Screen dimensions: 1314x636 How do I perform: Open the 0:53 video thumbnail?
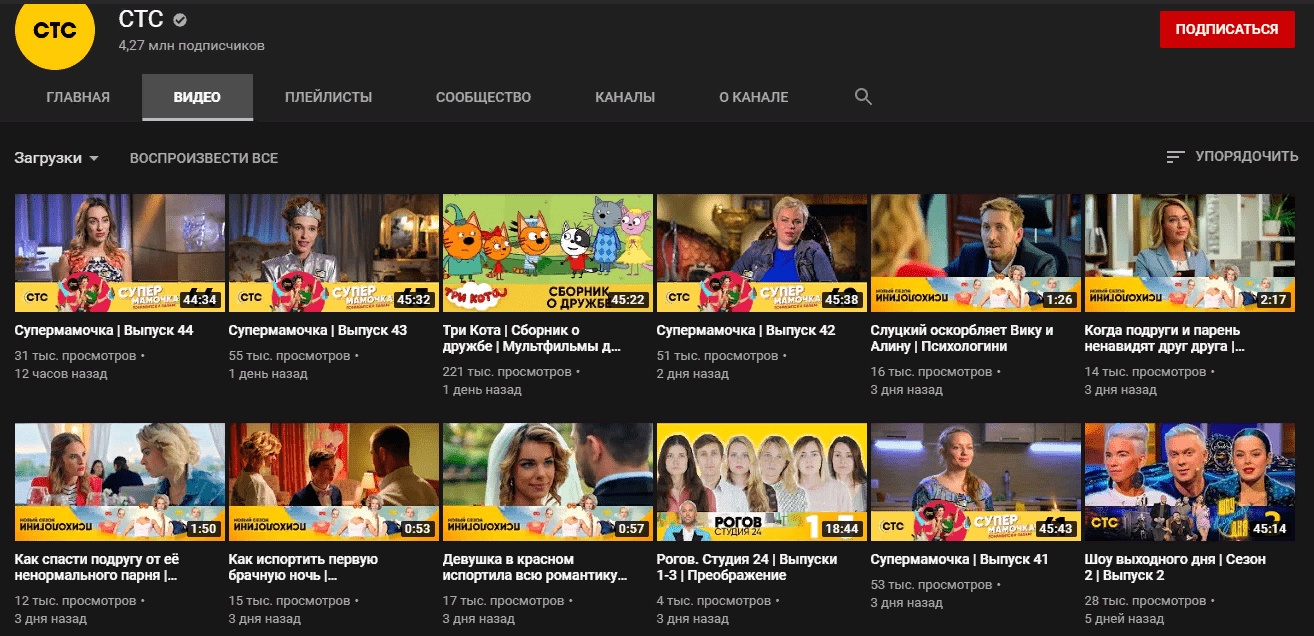pyautogui.click(x=334, y=482)
